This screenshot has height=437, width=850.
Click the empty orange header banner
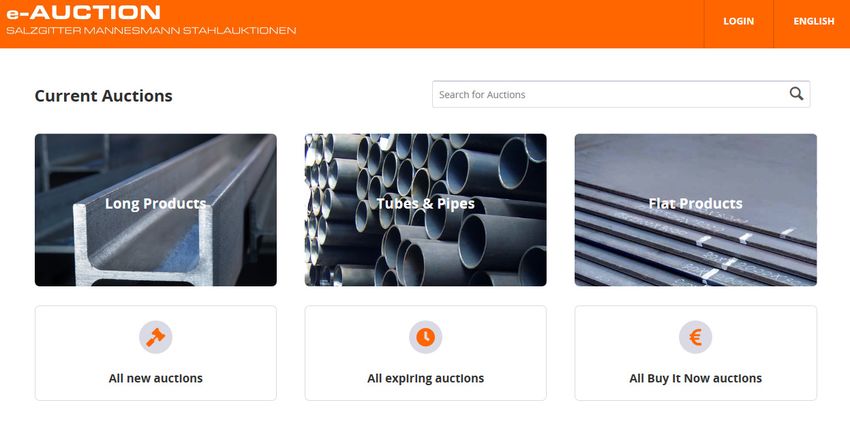click(499, 24)
